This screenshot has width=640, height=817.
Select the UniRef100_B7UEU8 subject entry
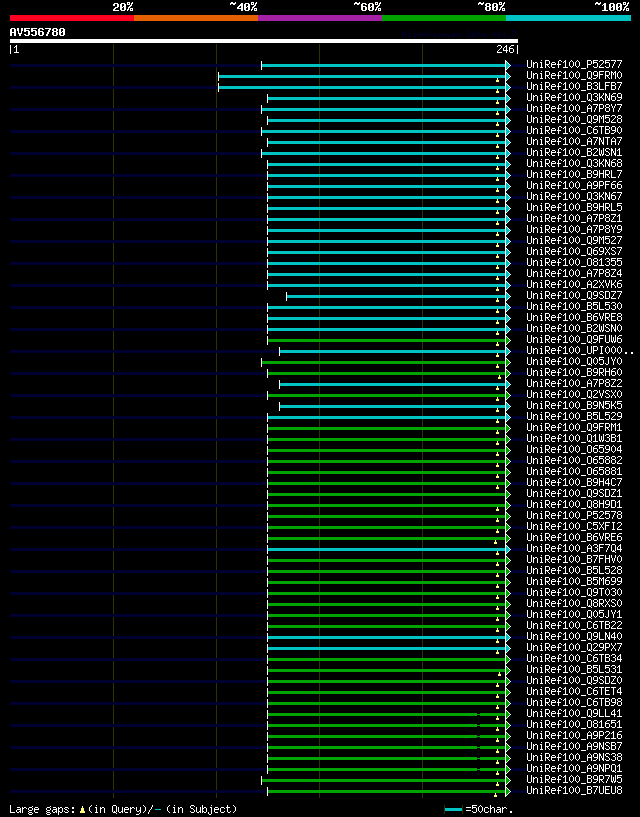click(x=574, y=790)
